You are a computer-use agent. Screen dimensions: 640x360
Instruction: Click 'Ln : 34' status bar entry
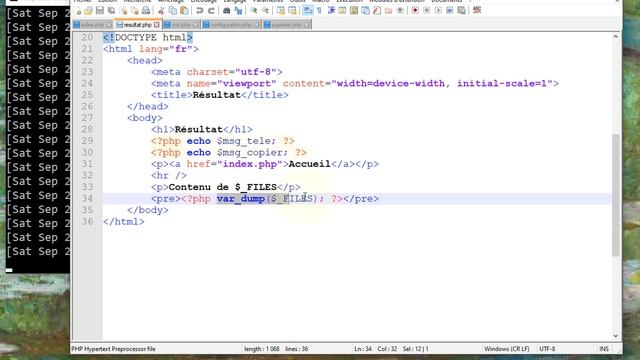coord(363,349)
